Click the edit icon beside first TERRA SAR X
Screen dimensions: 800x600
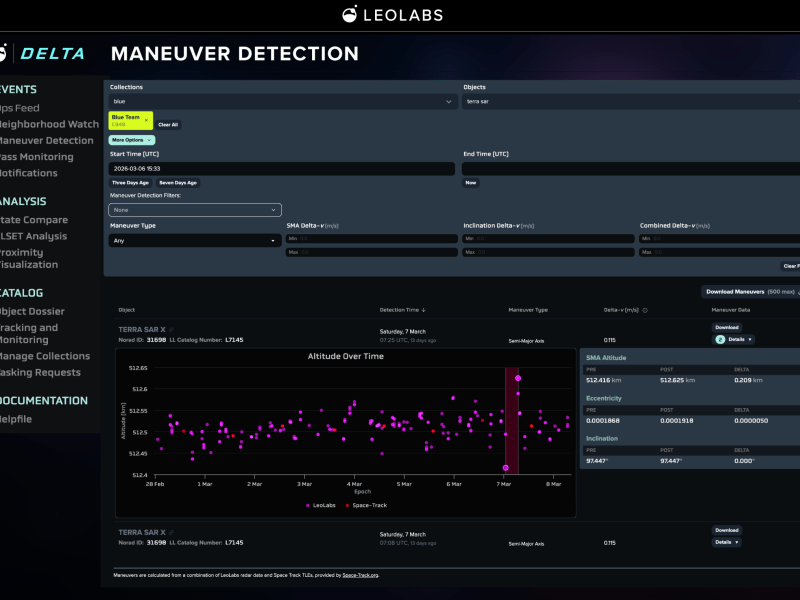click(x=171, y=329)
